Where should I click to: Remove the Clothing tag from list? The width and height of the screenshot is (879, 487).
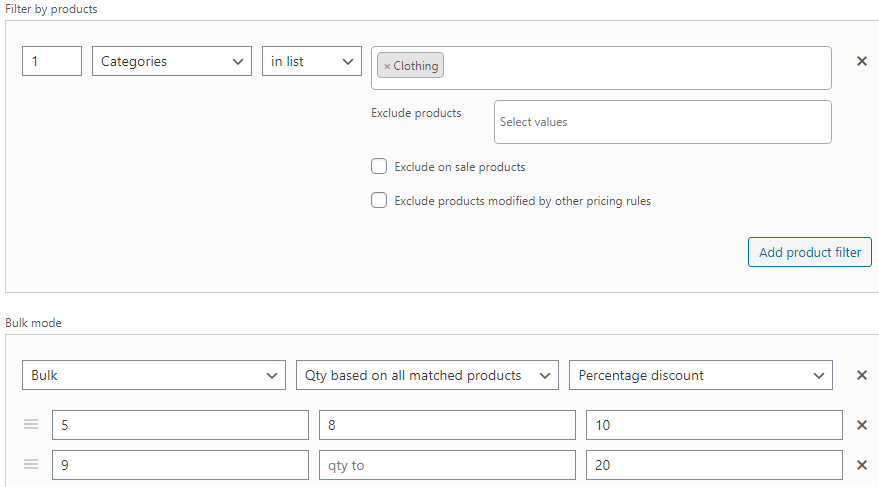[x=387, y=66]
